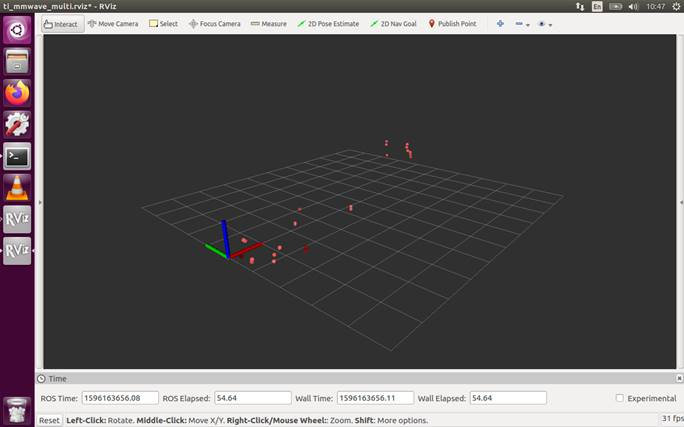Click the red X axis arrow
The image size is (684, 427).
pos(246,250)
